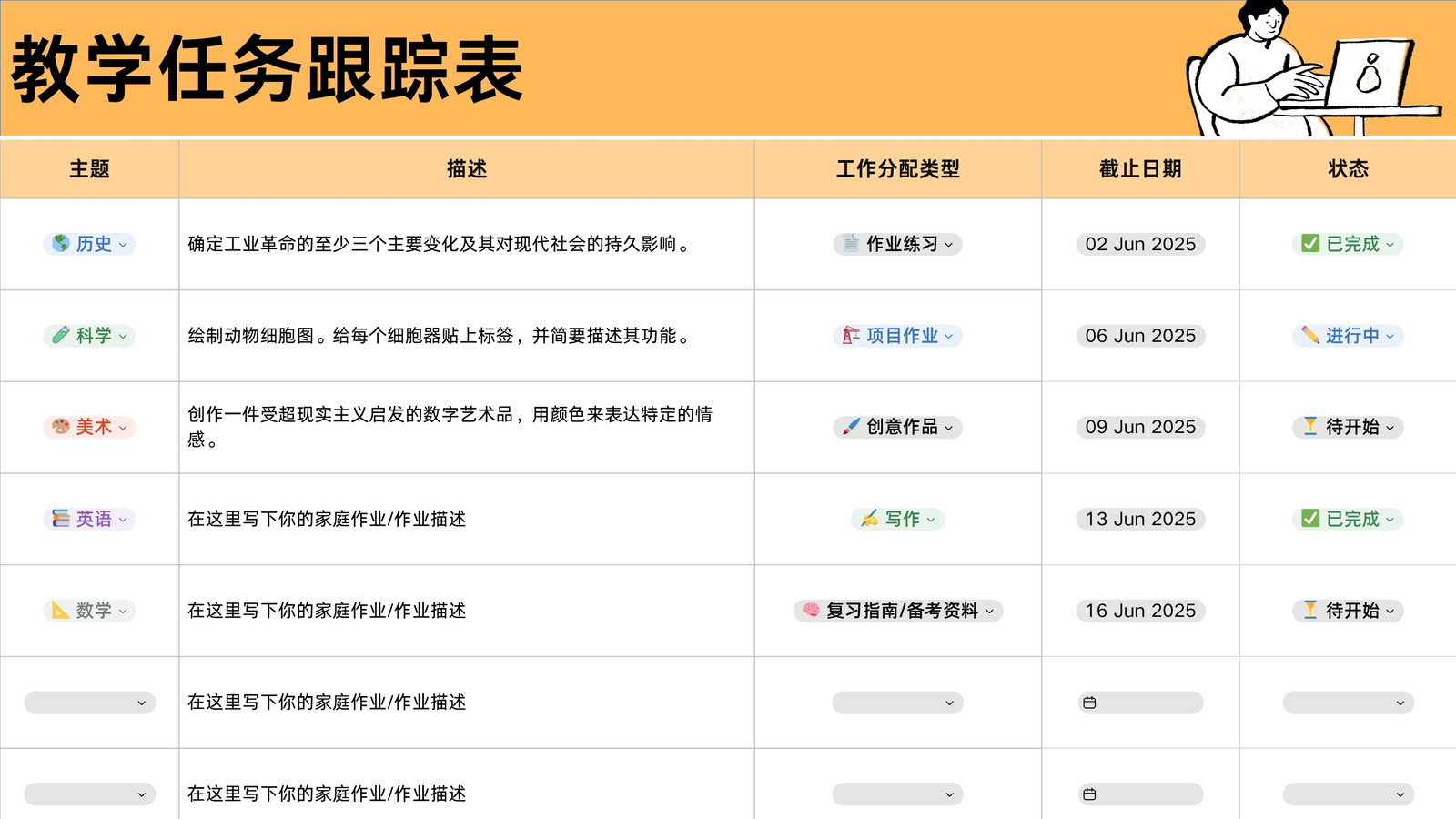Open the first empty 主题 dropdown

point(90,703)
